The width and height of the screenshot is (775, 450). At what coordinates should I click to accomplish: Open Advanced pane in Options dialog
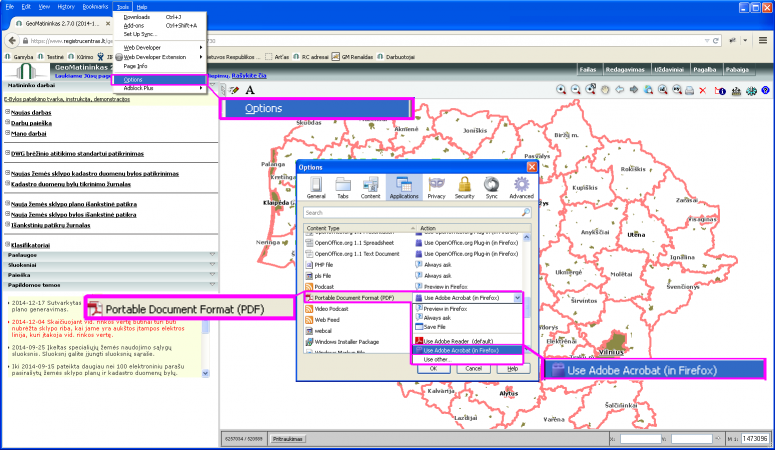[x=521, y=187]
